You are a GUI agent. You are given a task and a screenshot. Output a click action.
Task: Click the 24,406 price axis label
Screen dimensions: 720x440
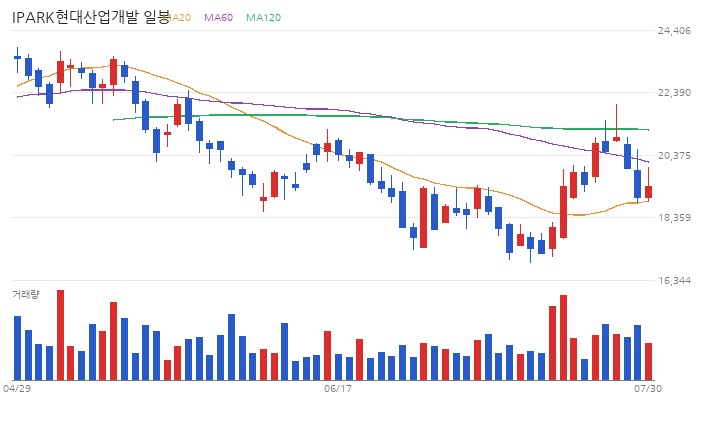674,31
